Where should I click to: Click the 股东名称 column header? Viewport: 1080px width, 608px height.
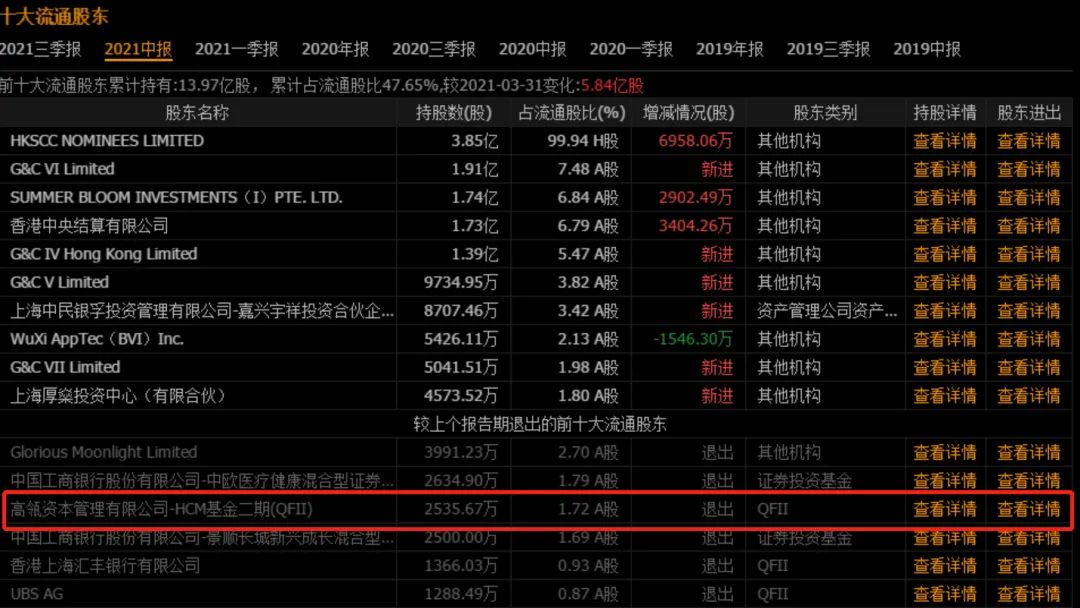click(197, 113)
